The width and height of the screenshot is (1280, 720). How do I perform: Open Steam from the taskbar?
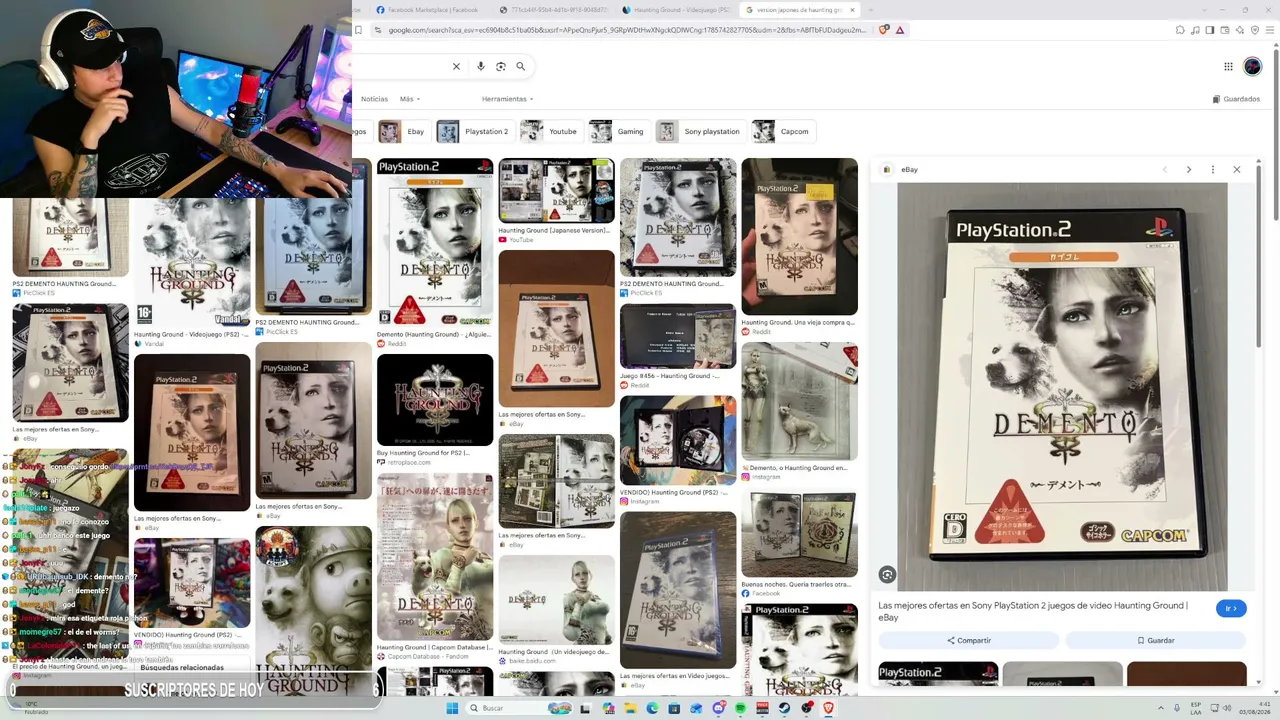(784, 708)
